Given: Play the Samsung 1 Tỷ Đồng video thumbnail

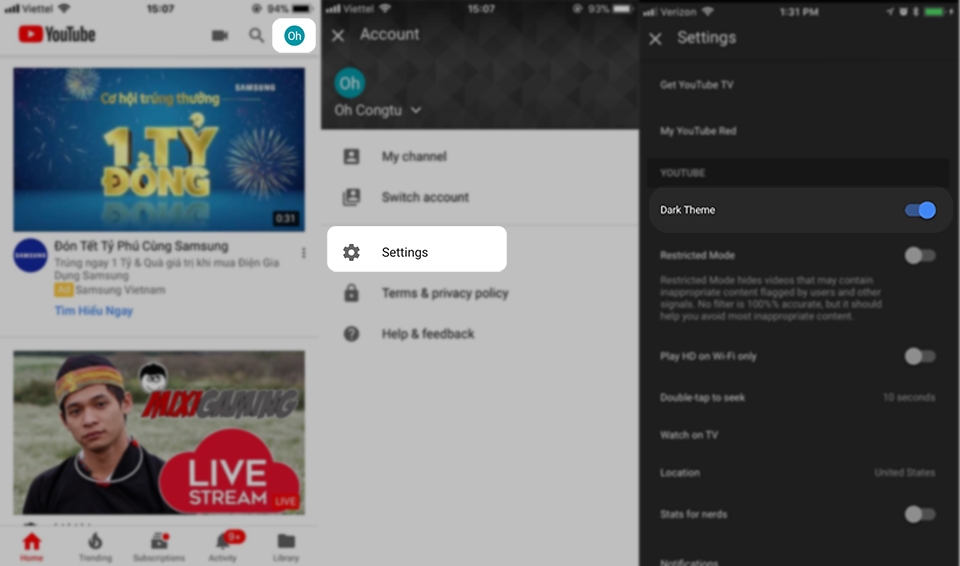Looking at the screenshot, I should click(159, 149).
